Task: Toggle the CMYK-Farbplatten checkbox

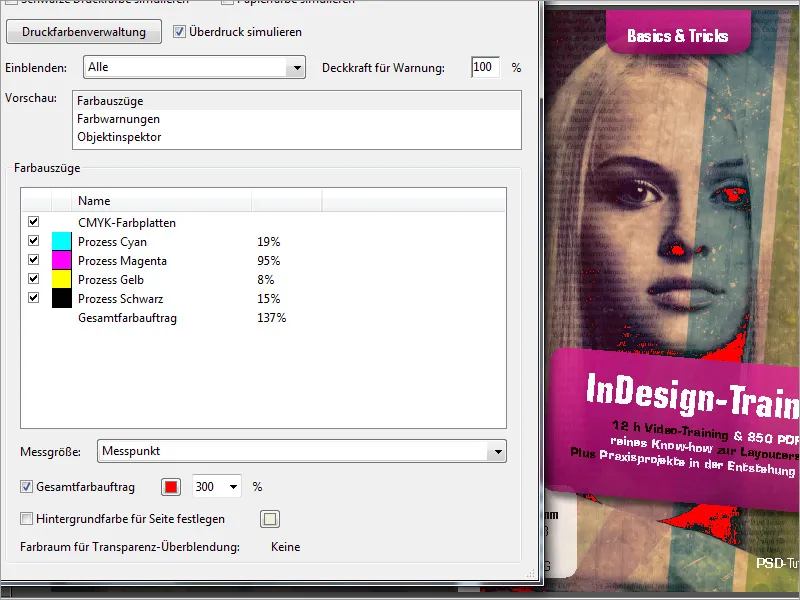Action: [34, 221]
